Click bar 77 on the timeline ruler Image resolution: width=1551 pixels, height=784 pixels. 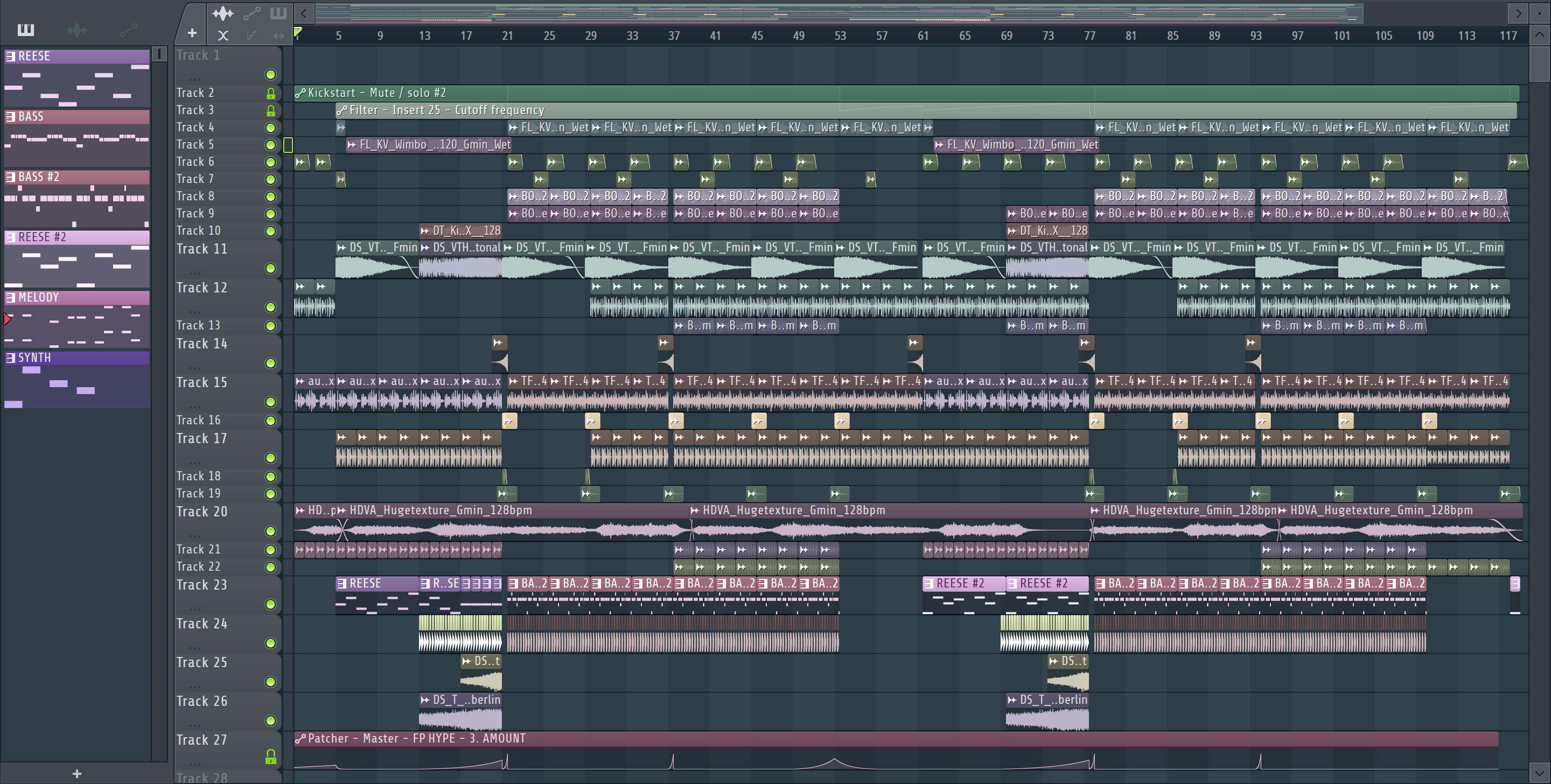pos(1089,36)
